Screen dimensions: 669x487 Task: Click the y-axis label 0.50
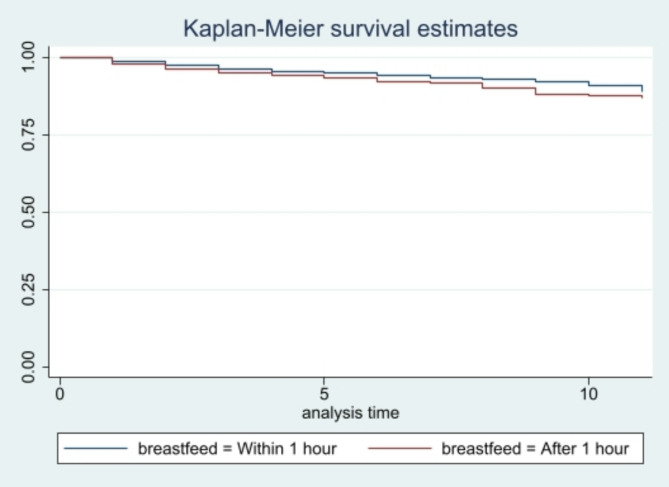click(x=28, y=212)
